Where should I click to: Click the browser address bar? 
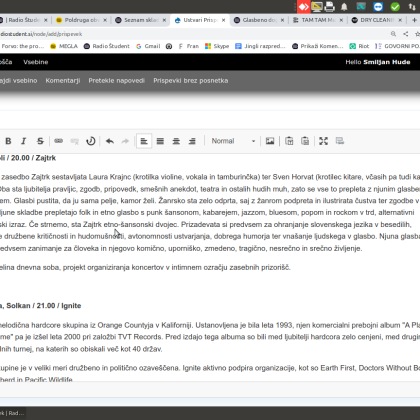tap(193, 34)
